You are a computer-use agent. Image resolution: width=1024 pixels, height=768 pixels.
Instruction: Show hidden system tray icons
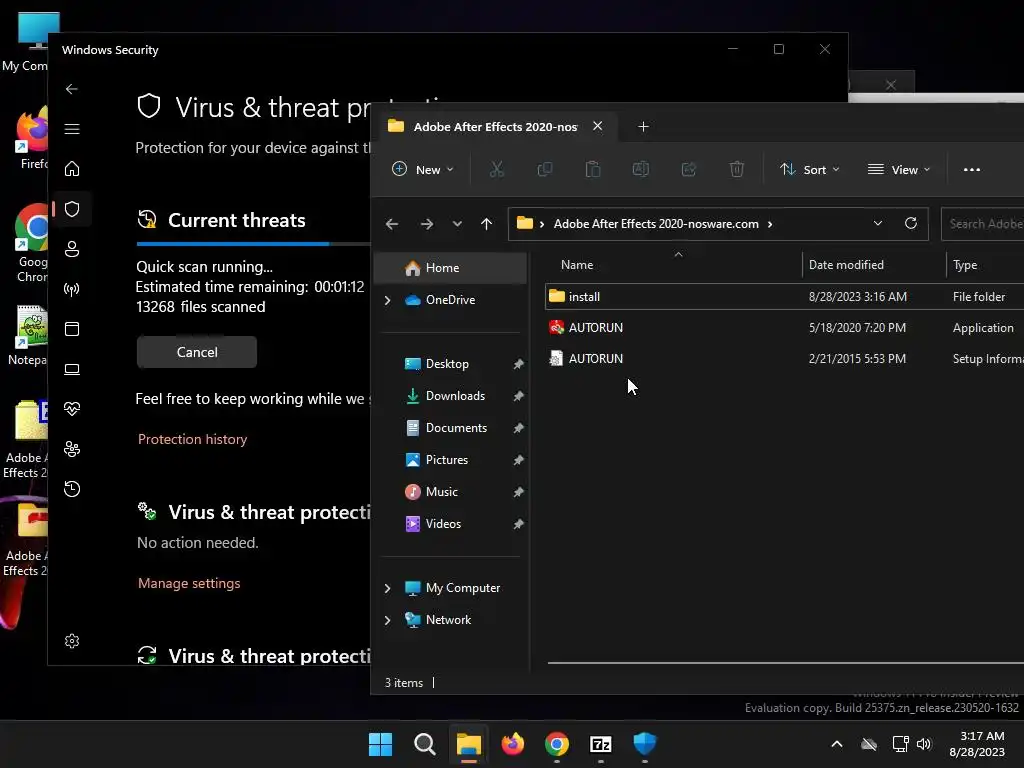pos(837,744)
